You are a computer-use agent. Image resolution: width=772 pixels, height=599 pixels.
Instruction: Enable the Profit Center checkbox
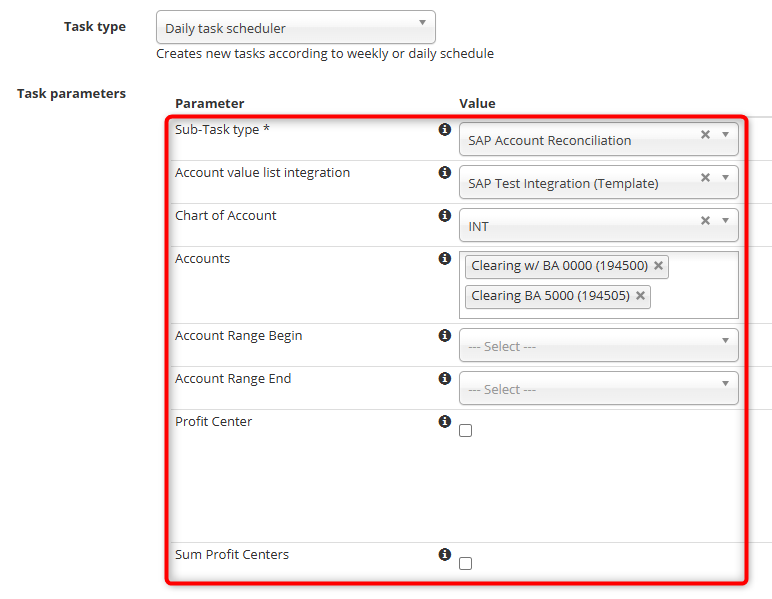pos(466,431)
